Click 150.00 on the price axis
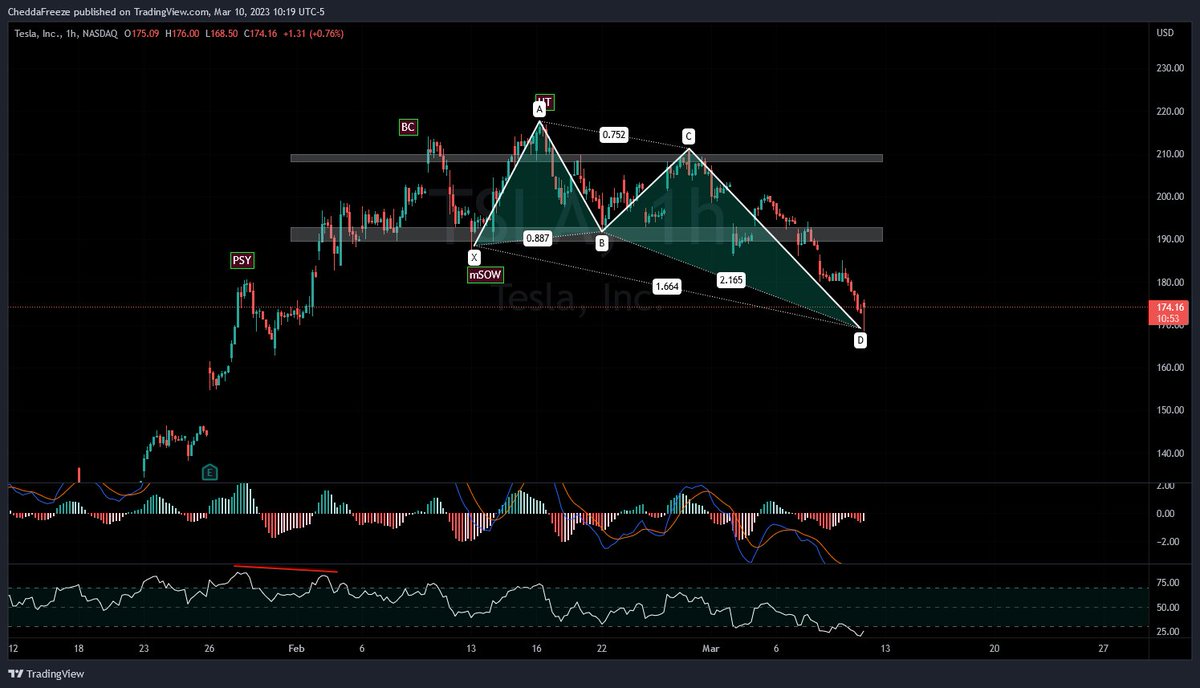This screenshot has height=688, width=1200. 1169,410
